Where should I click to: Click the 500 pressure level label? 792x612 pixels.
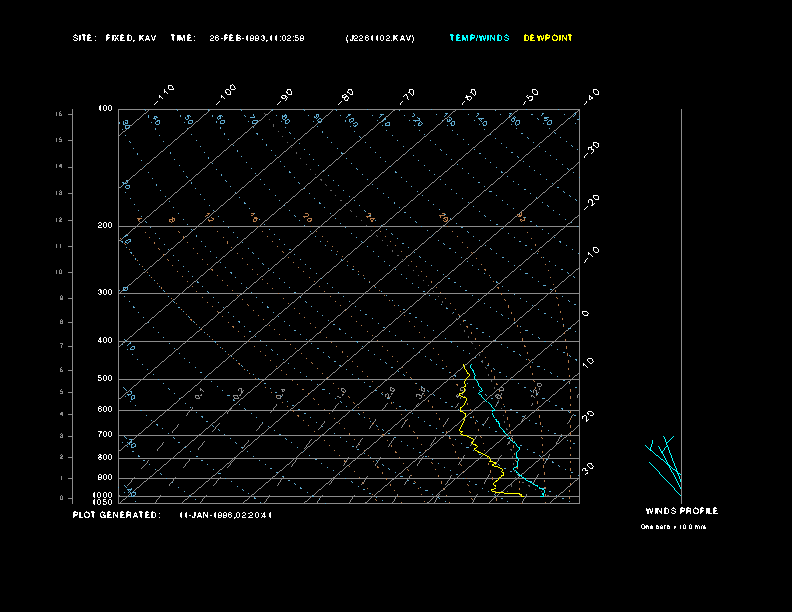click(105, 378)
